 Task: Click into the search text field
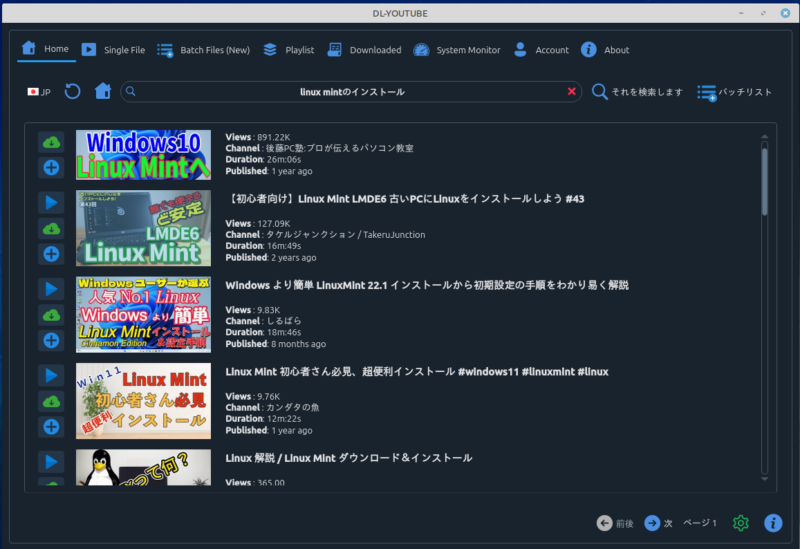[x=351, y=92]
